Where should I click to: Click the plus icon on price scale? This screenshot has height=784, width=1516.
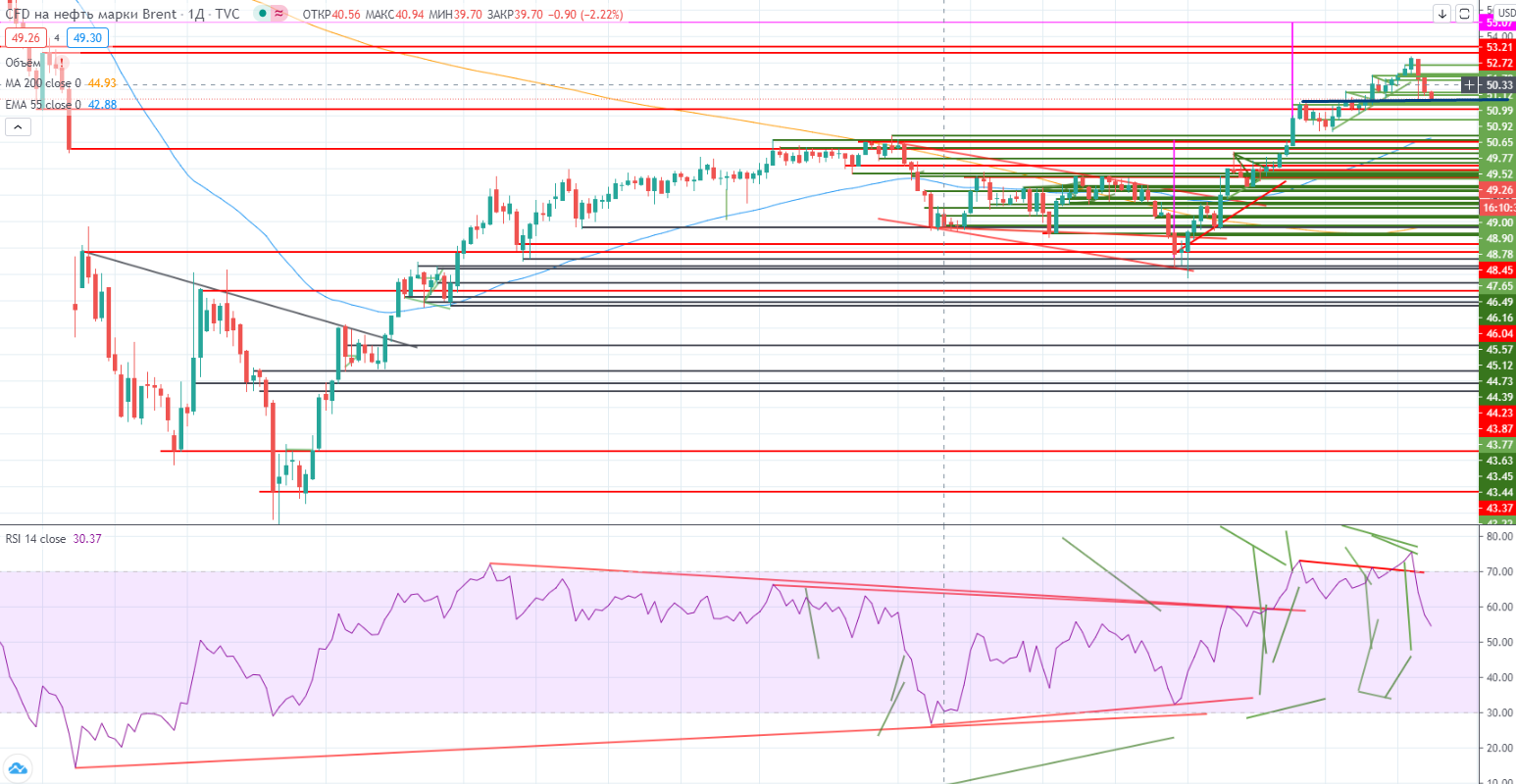pyautogui.click(x=1469, y=85)
